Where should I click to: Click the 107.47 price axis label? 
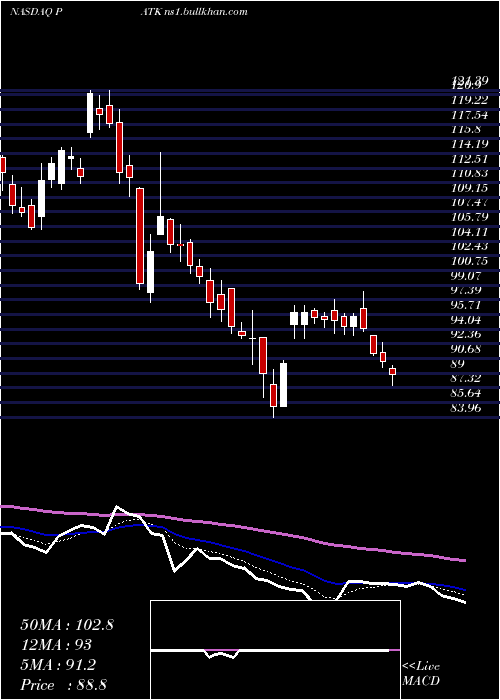(x=469, y=202)
